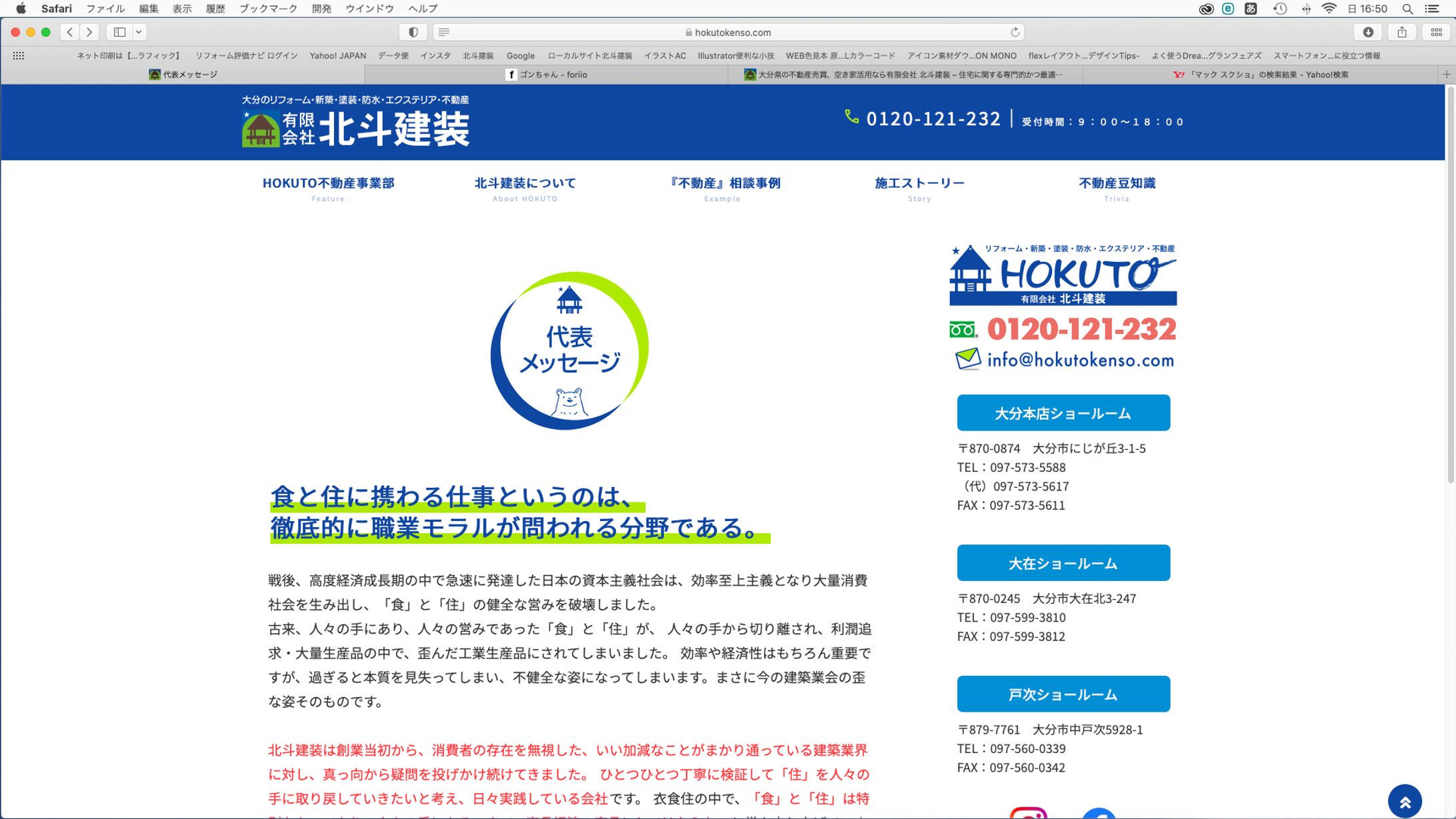Open the Safari Share menu icon
This screenshot has width=1456, height=819.
(1403, 31)
